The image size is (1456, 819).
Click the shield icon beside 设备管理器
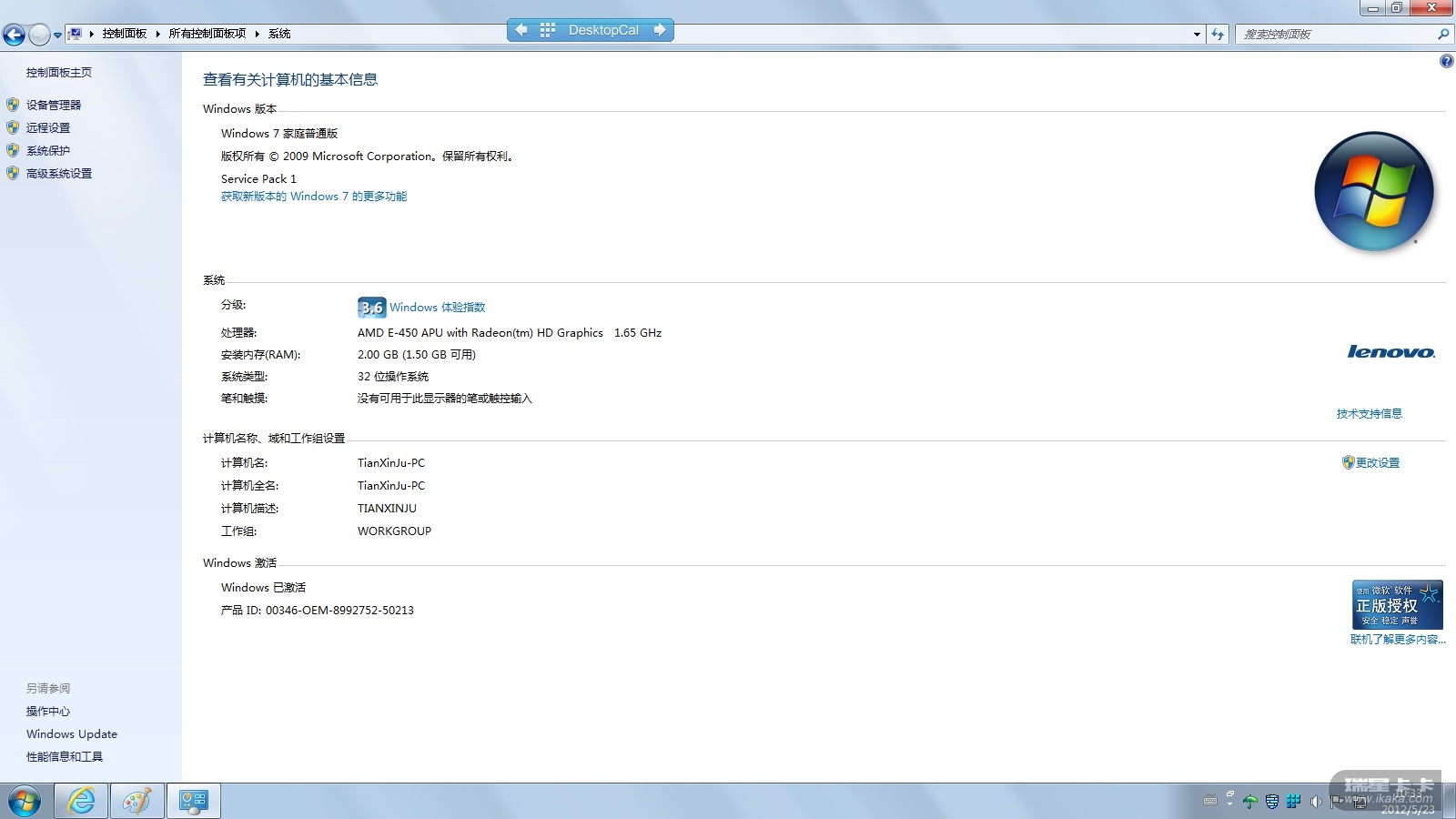click(x=13, y=105)
